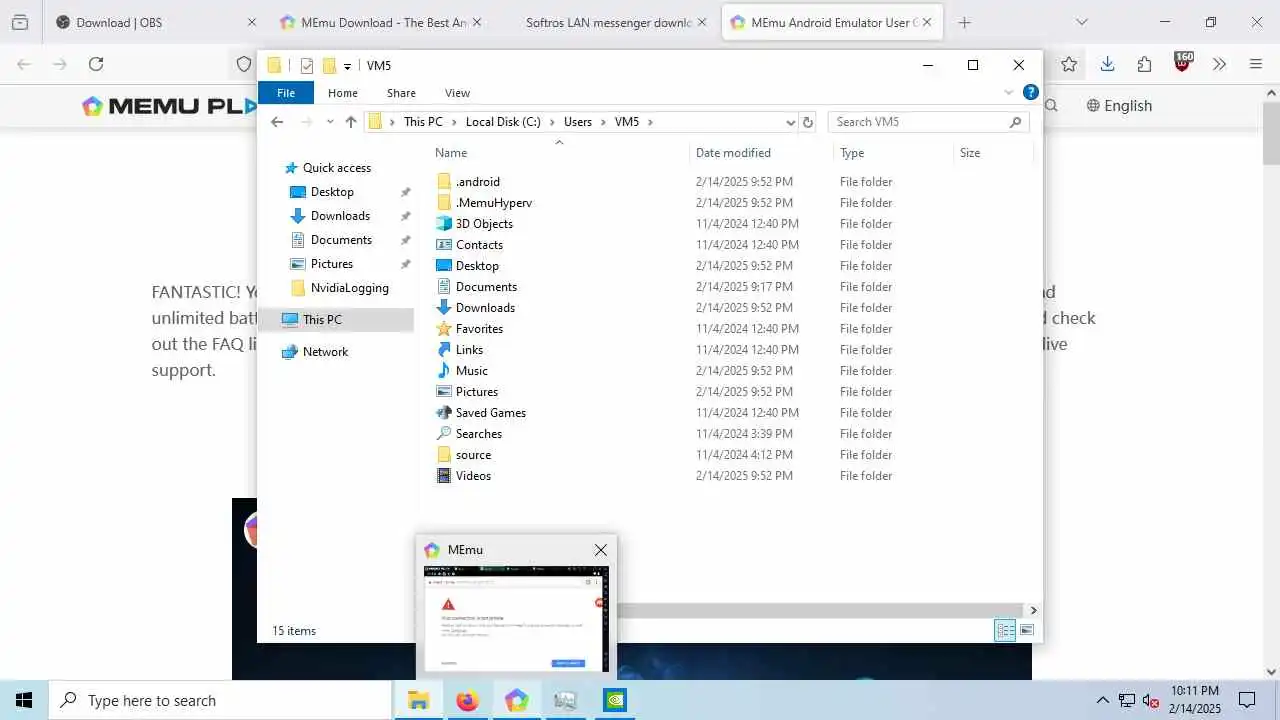Click Explorer back navigation arrow
Viewport: 1280px width, 720px height.
(277, 122)
